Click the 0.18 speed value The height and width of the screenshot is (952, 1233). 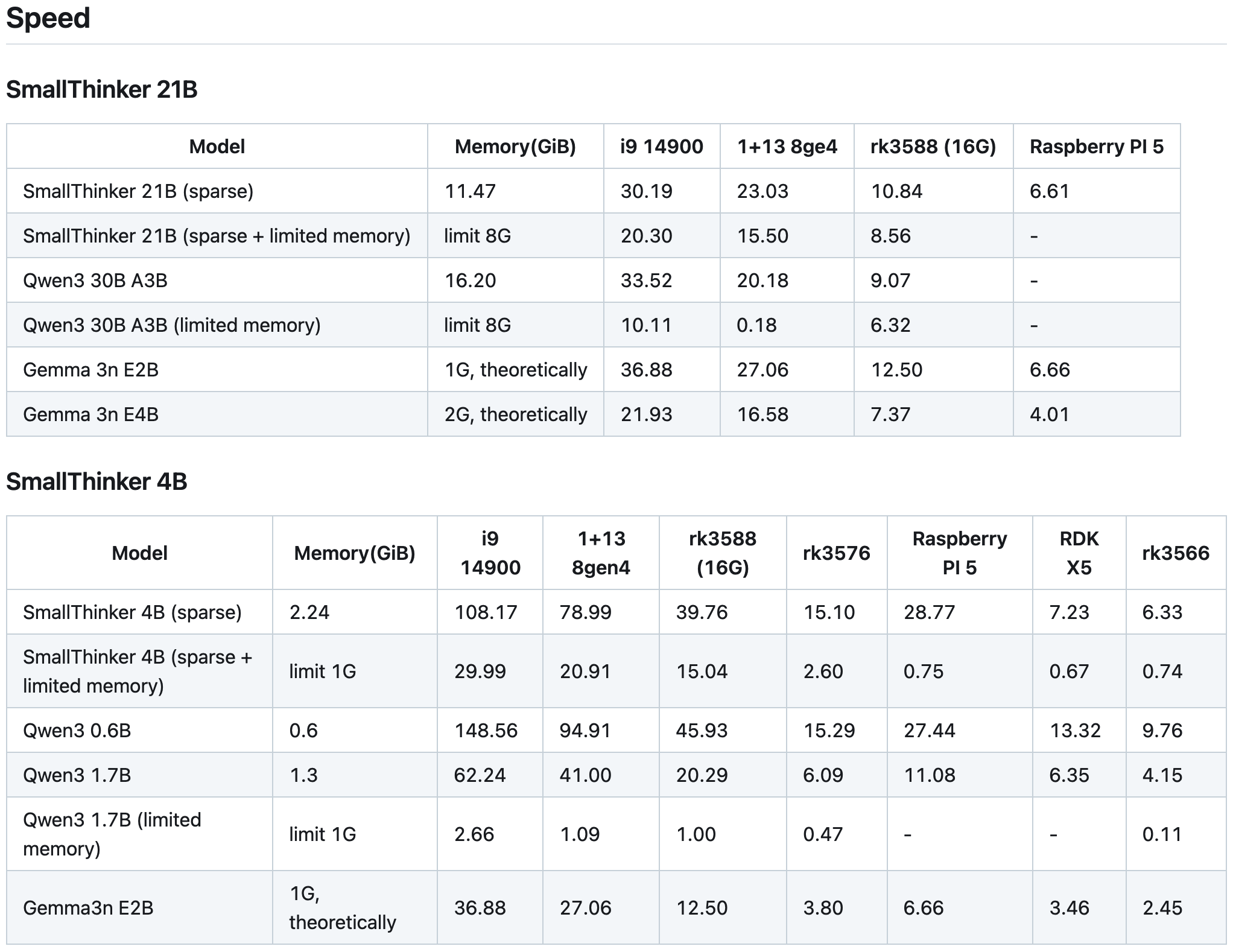click(x=756, y=325)
